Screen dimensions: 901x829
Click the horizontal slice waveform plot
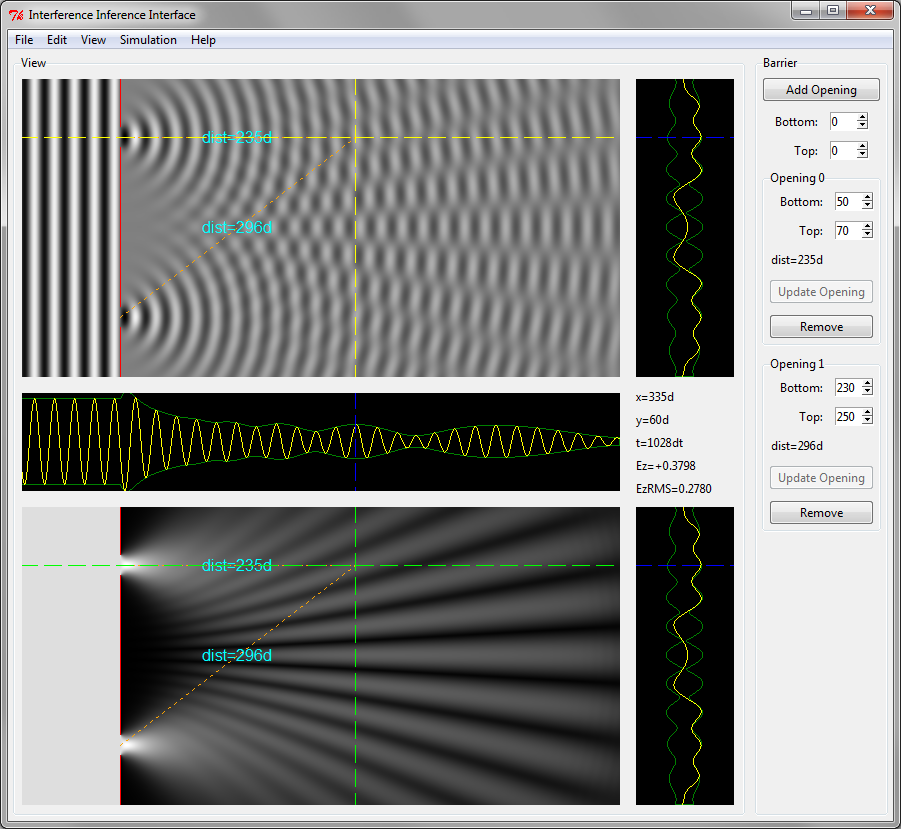coord(321,442)
